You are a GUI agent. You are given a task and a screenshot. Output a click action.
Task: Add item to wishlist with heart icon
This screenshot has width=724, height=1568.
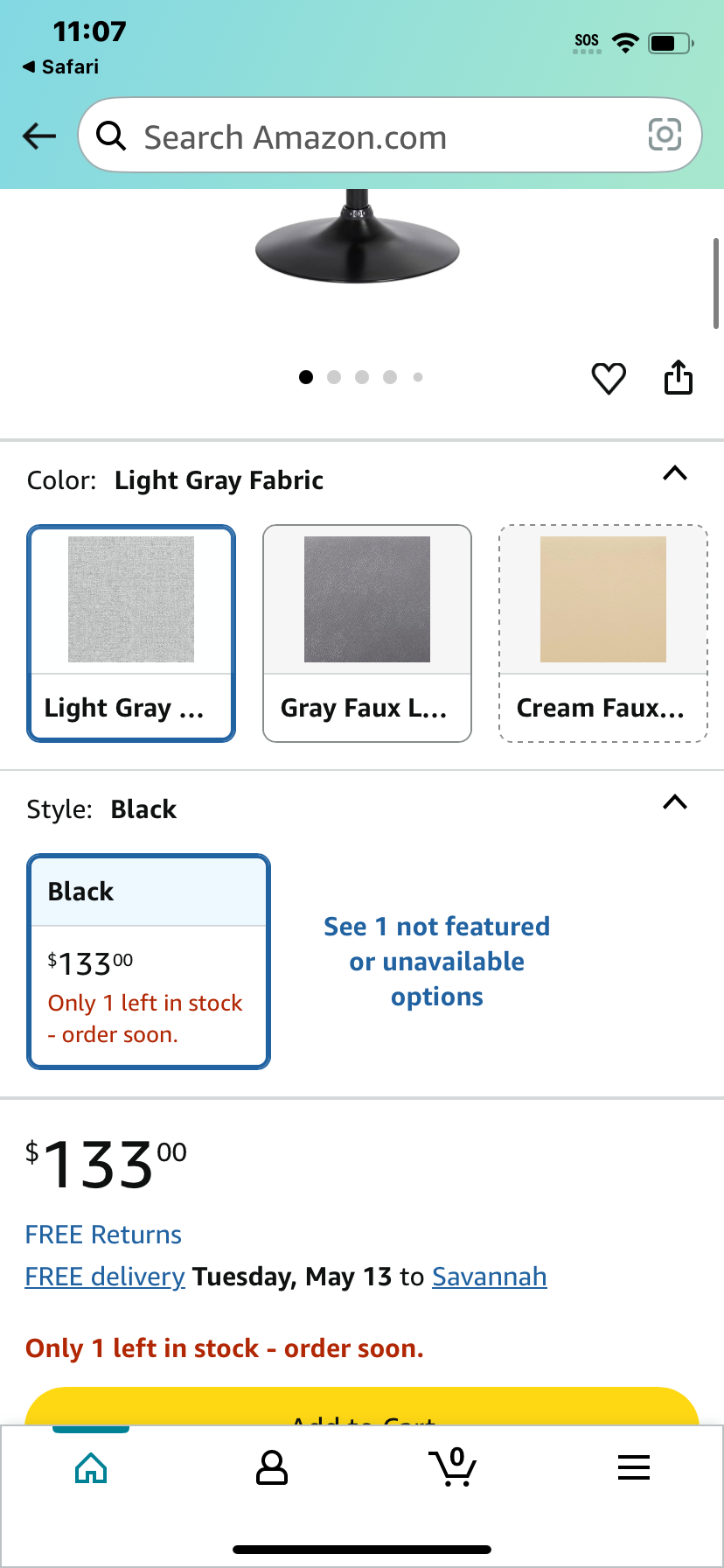pos(609,378)
